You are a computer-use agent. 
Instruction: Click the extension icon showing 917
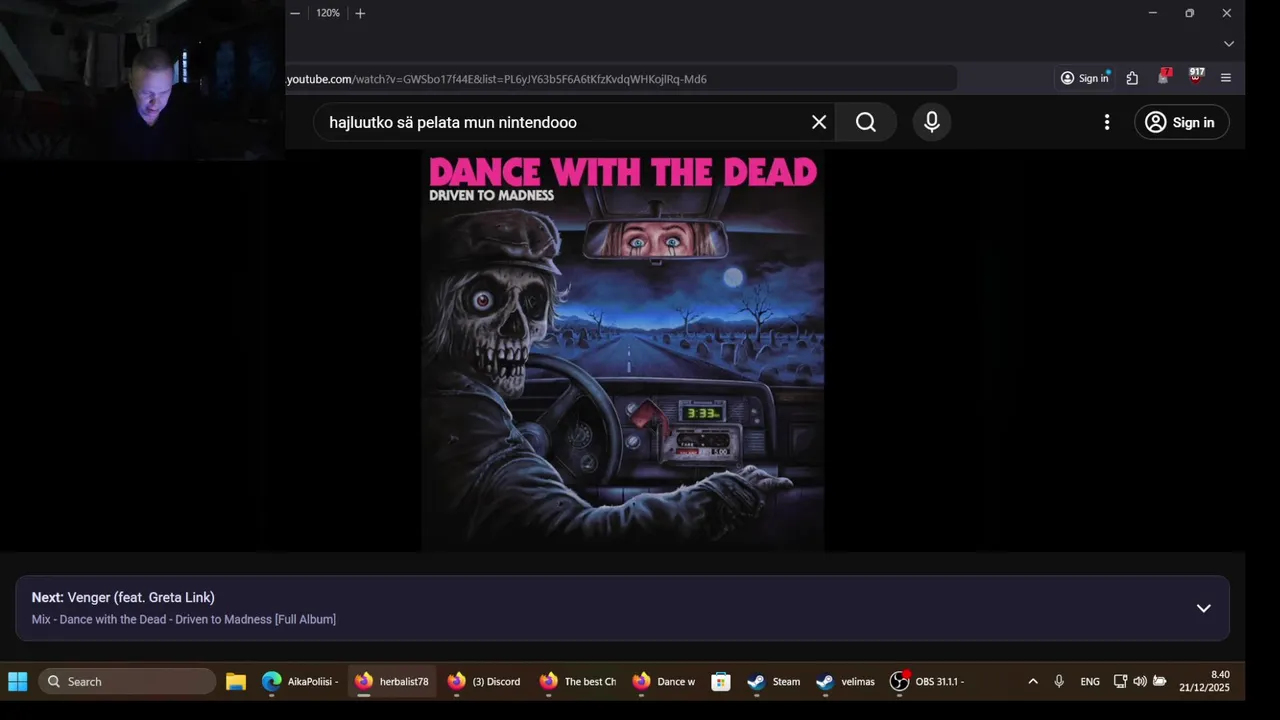coord(1196,76)
